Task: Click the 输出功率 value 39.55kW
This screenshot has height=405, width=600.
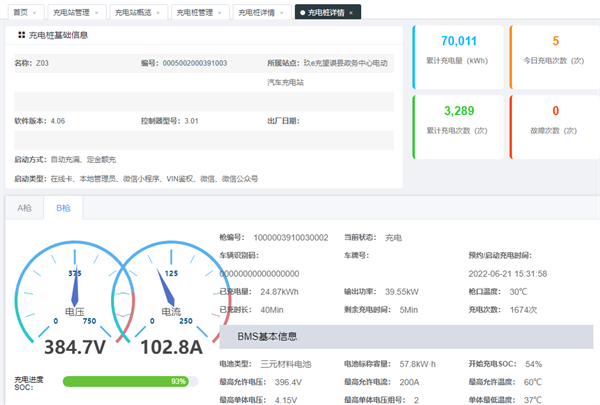Action: [402, 292]
